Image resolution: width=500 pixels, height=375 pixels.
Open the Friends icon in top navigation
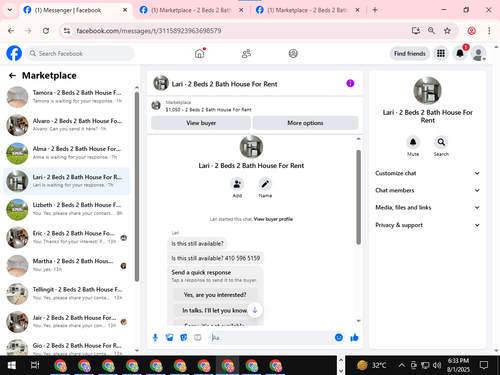(246, 53)
